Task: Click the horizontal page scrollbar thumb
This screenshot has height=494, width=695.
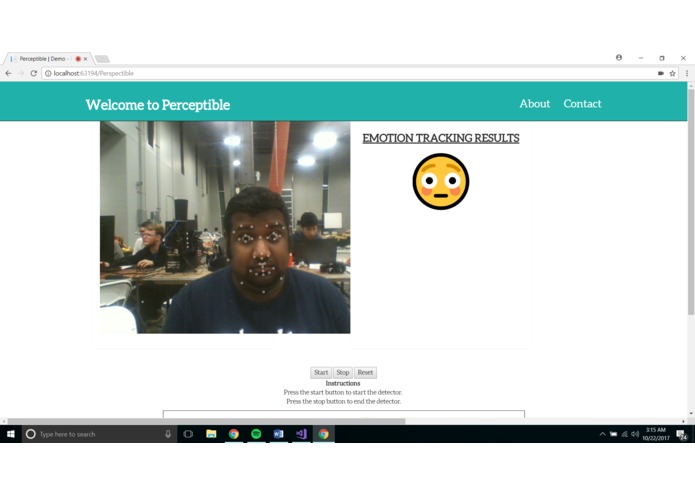Action: coord(206,421)
